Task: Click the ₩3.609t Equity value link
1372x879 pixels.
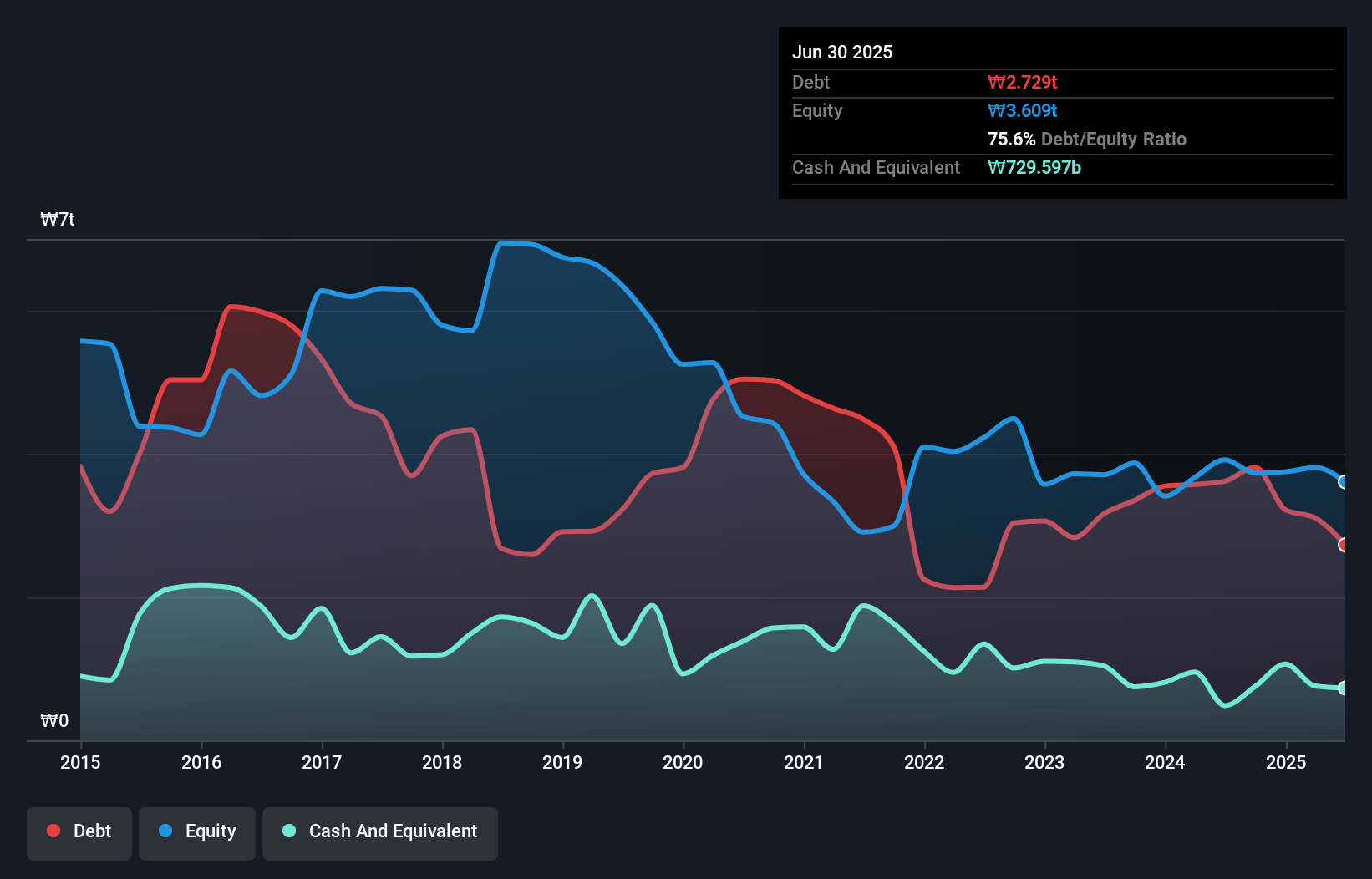Action: tap(1021, 110)
